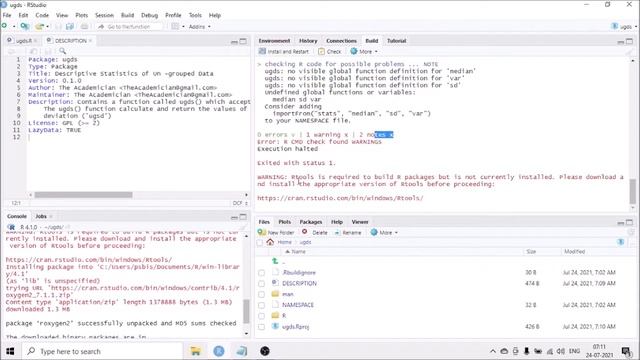
Task: Click the New File icon in main toolbar
Action: pos(5,27)
